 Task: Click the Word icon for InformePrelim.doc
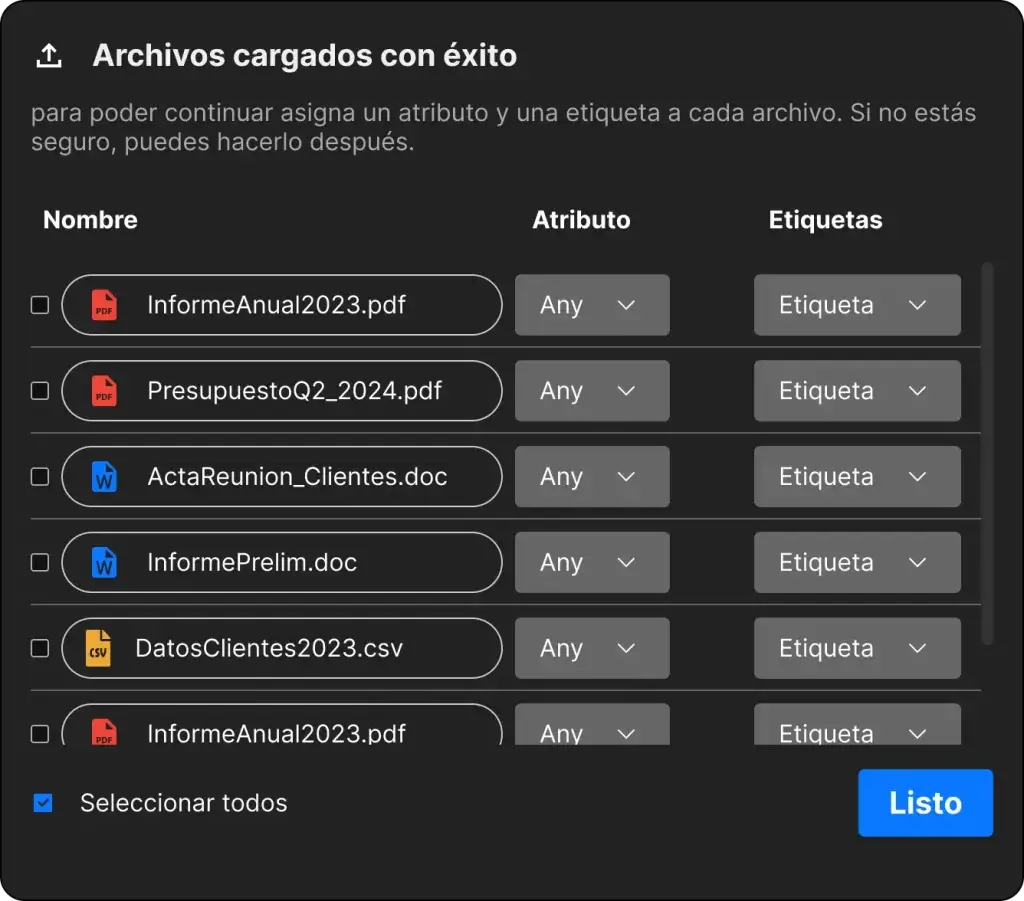[x=104, y=563]
